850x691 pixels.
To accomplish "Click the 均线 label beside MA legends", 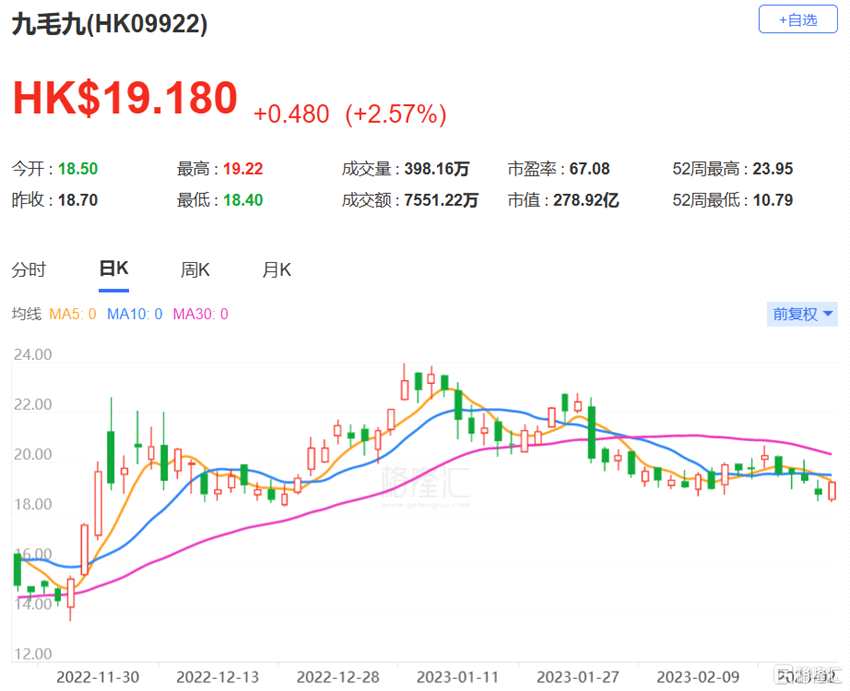I will pyautogui.click(x=27, y=314).
